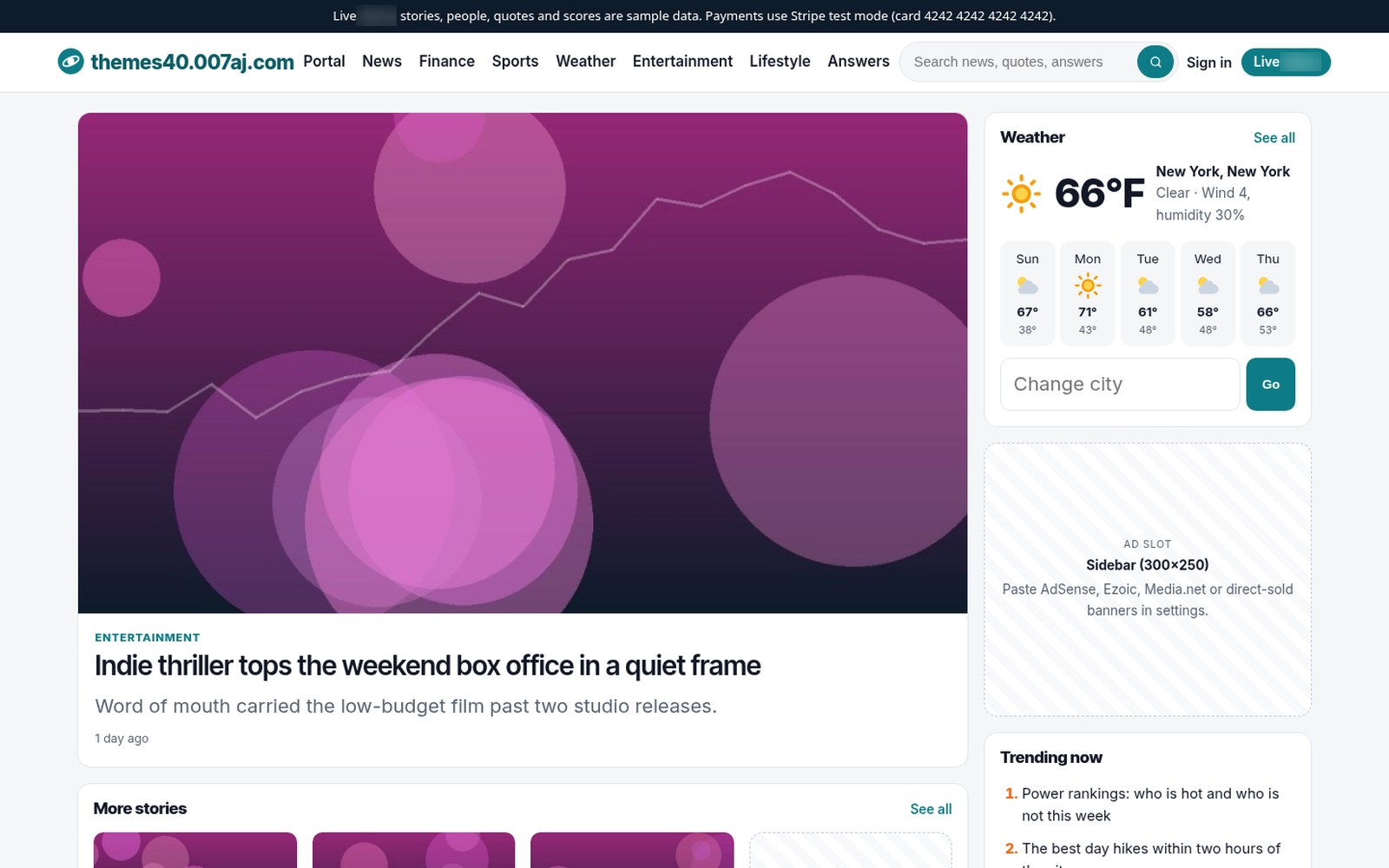
Task: Open the Lifestyle nav item
Action: [780, 62]
